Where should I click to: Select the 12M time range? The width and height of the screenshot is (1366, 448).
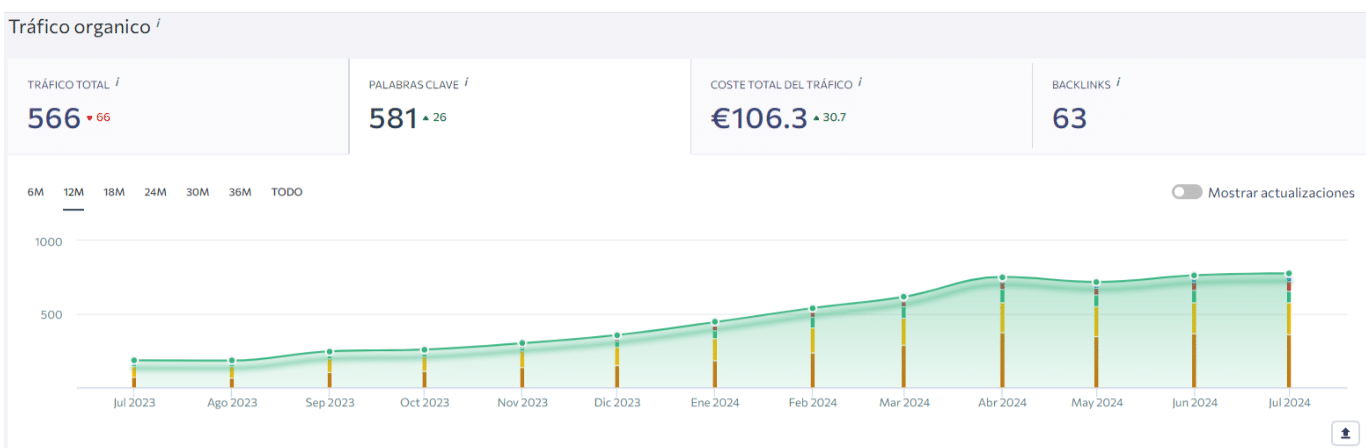point(73,192)
